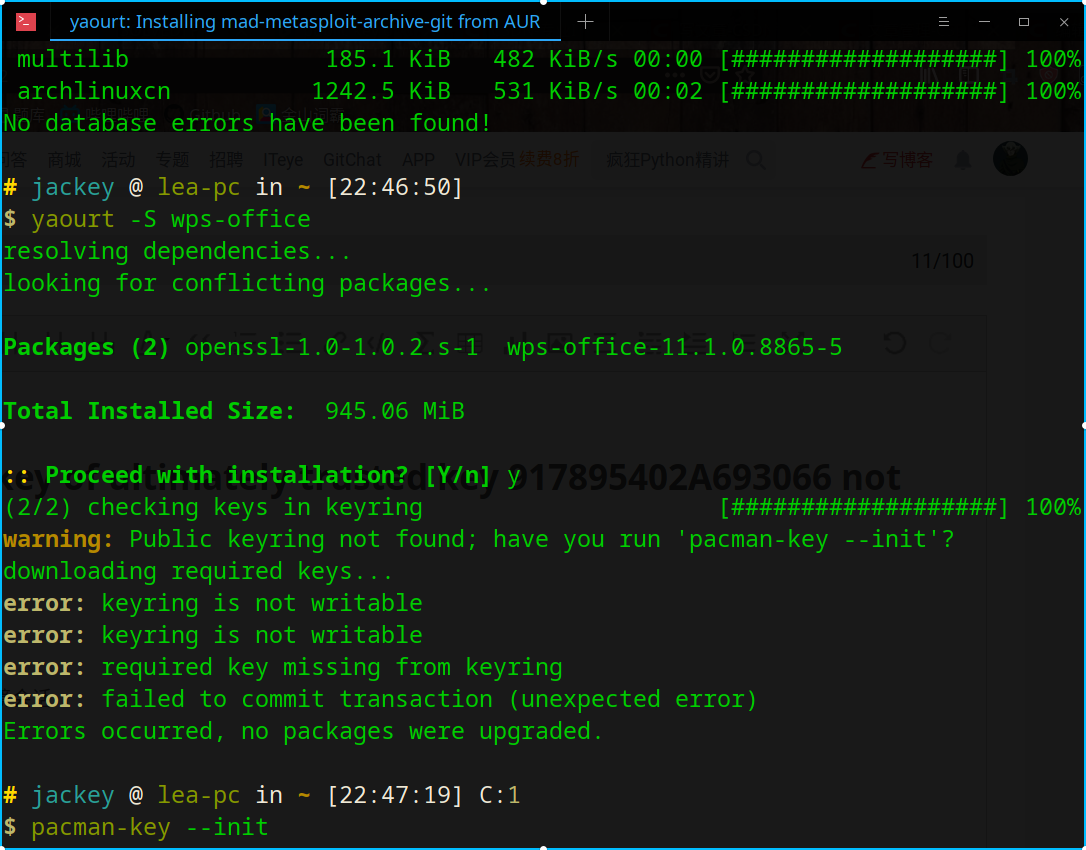Click 'wps-office-11.1.0.8865-5' package name
1086x850 pixels.
pyautogui.click(x=675, y=347)
